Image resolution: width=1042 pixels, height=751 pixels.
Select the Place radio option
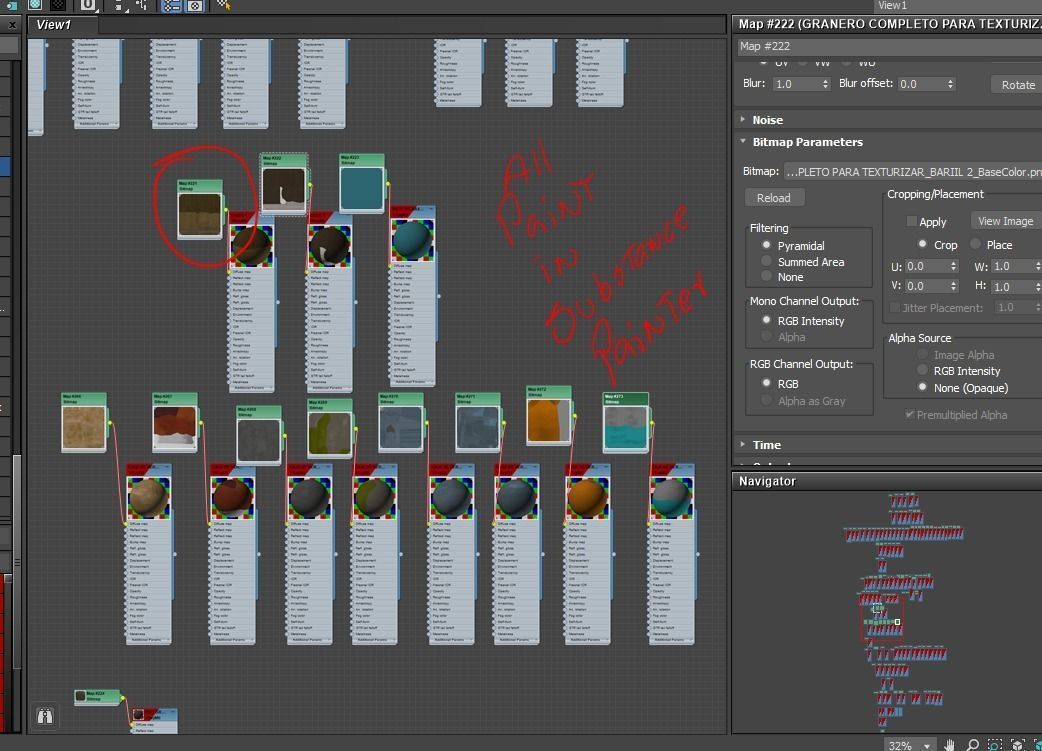[x=976, y=245]
